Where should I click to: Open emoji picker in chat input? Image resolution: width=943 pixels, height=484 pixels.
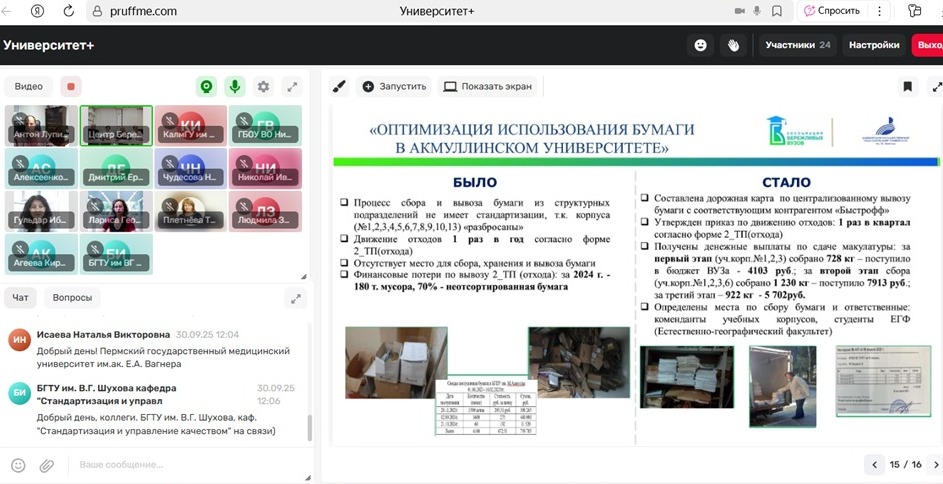click(18, 465)
